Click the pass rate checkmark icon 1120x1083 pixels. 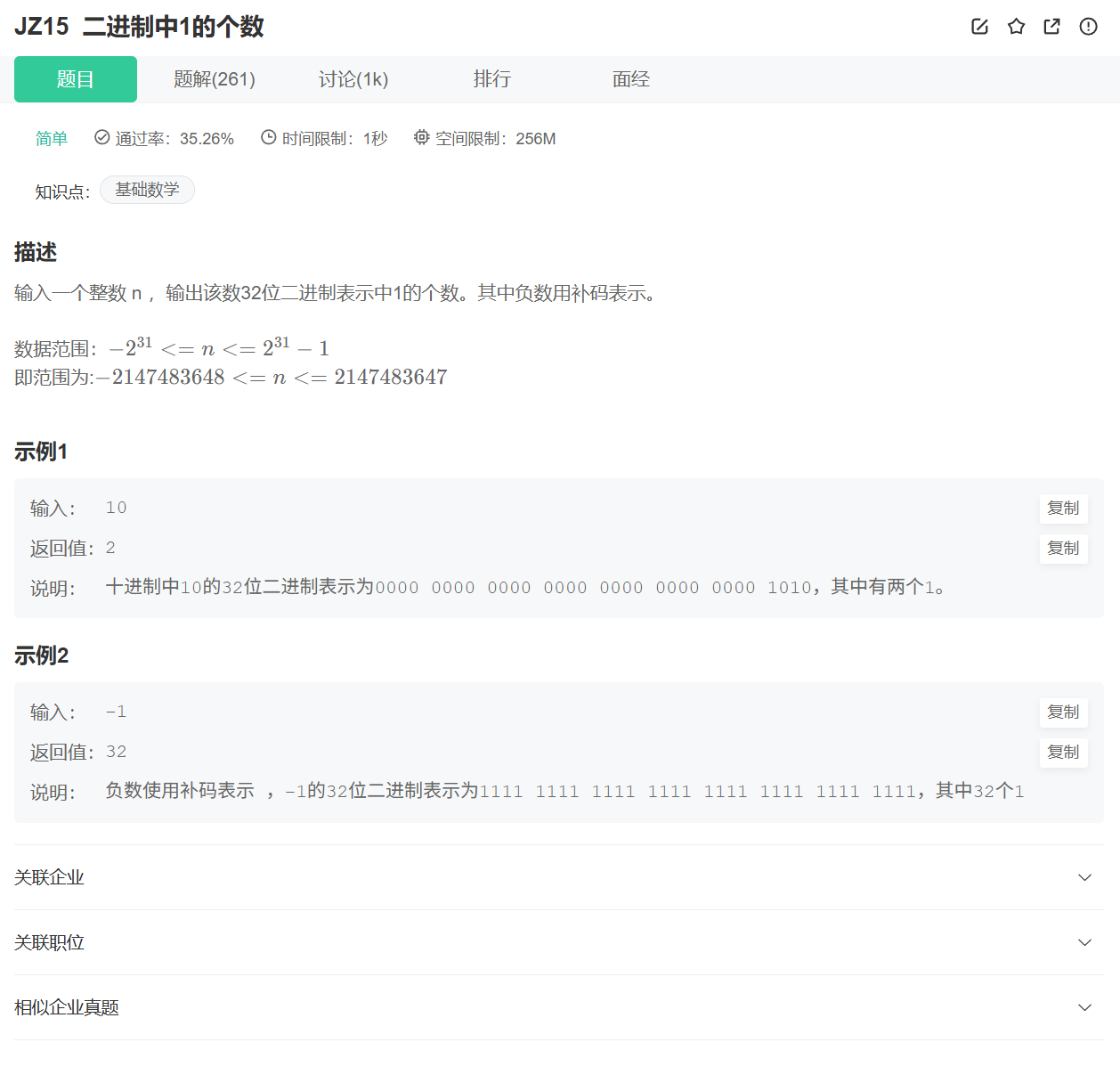[101, 137]
